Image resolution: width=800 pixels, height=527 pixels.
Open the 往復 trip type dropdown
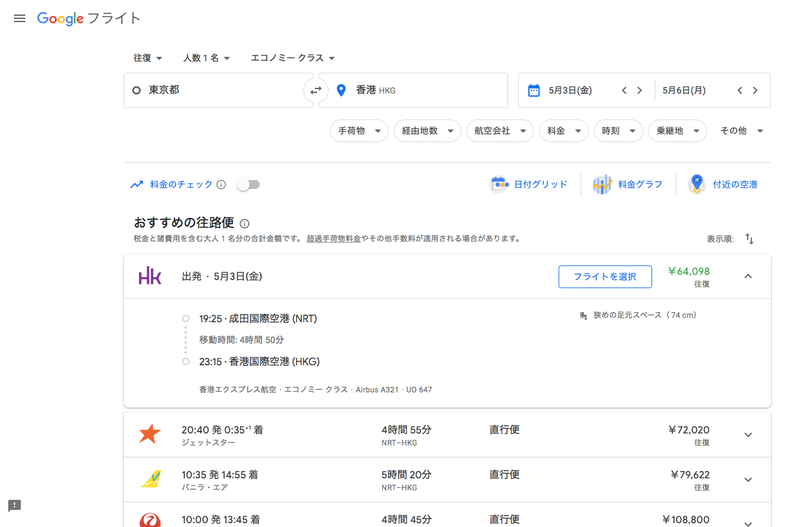[147, 58]
